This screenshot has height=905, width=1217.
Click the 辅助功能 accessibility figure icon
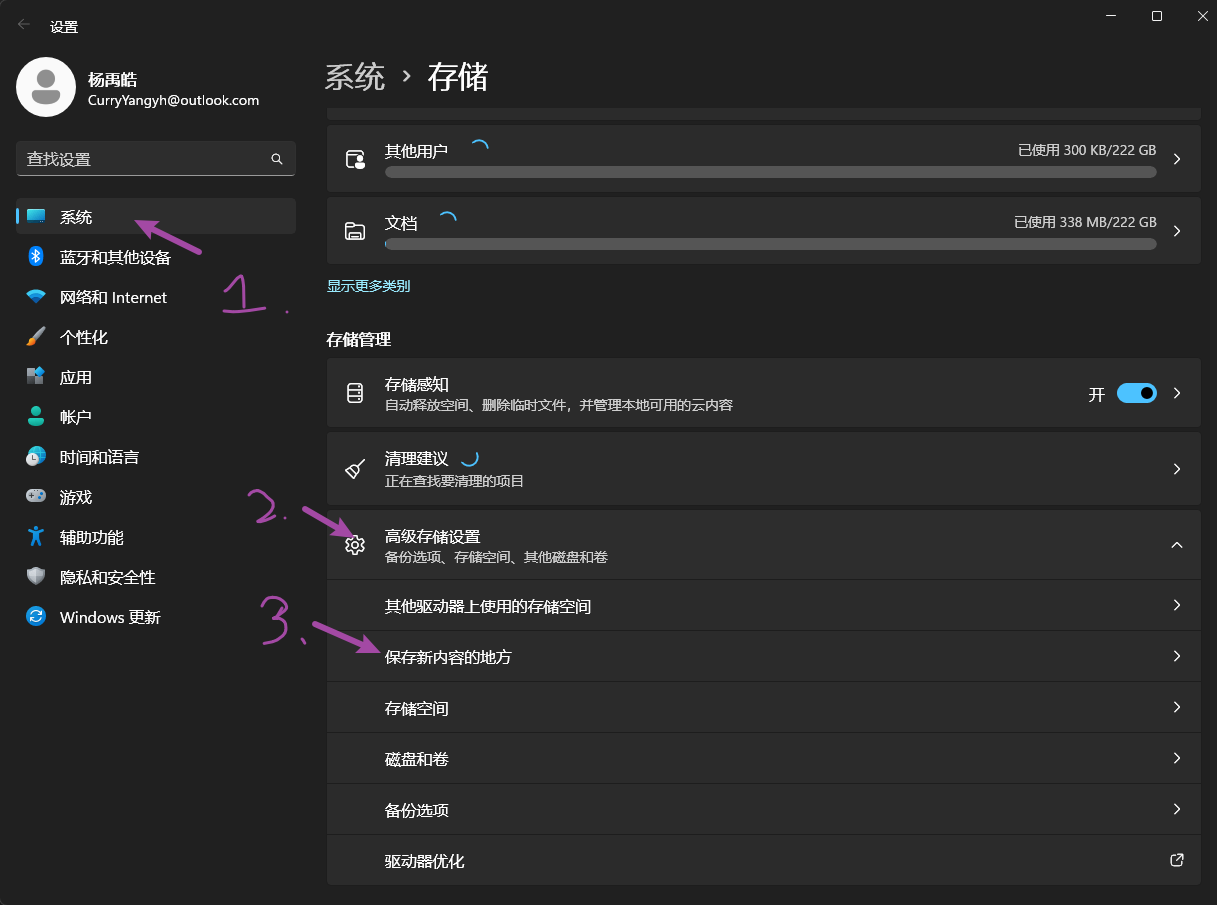click(36, 537)
